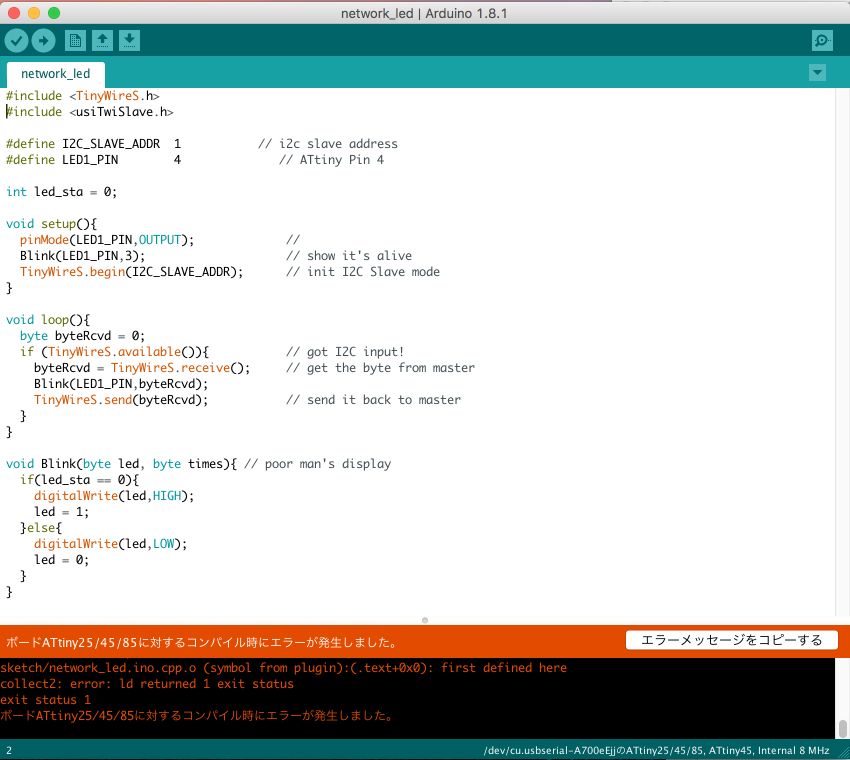Click console line 'exit status 1'
This screenshot has height=760, width=850.
click(46, 700)
